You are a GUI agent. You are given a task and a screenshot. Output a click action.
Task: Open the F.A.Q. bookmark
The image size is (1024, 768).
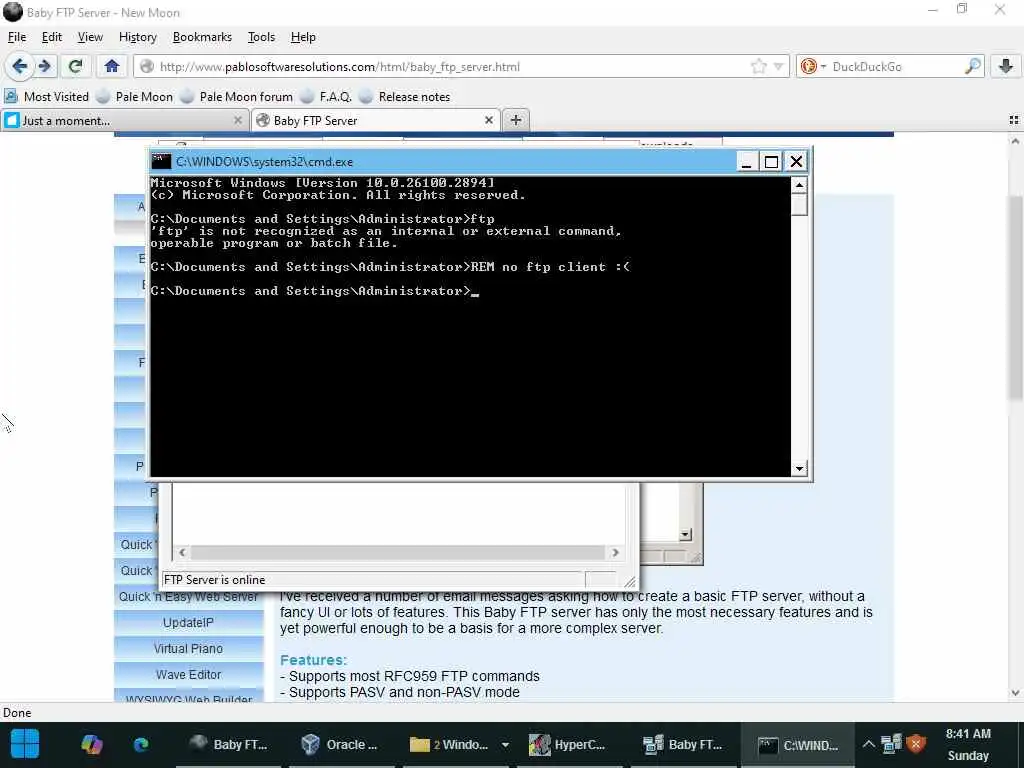(327, 97)
